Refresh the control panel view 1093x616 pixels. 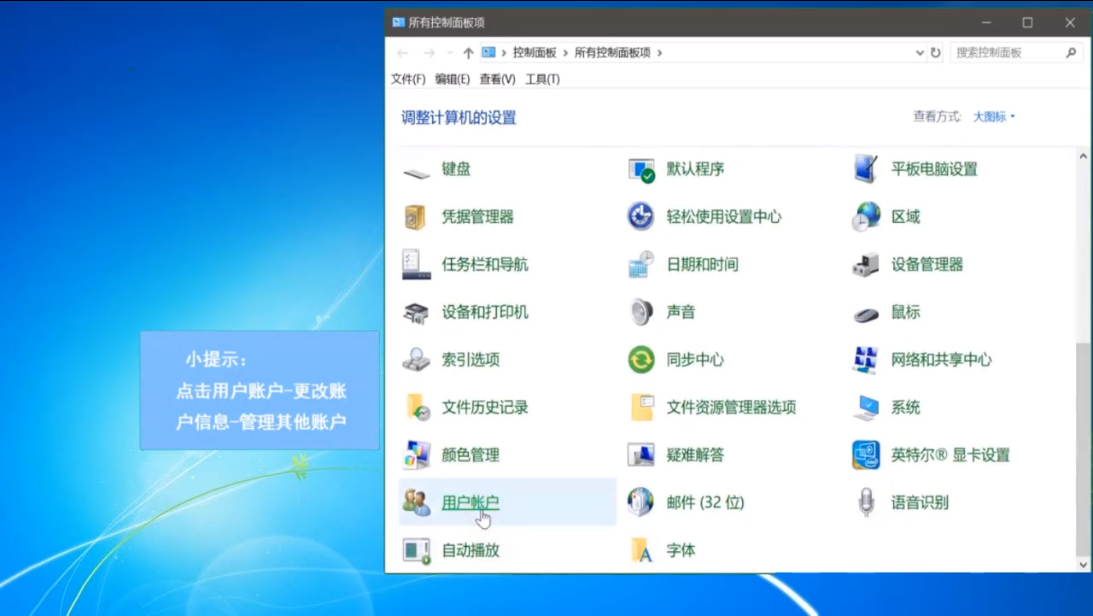click(x=935, y=52)
